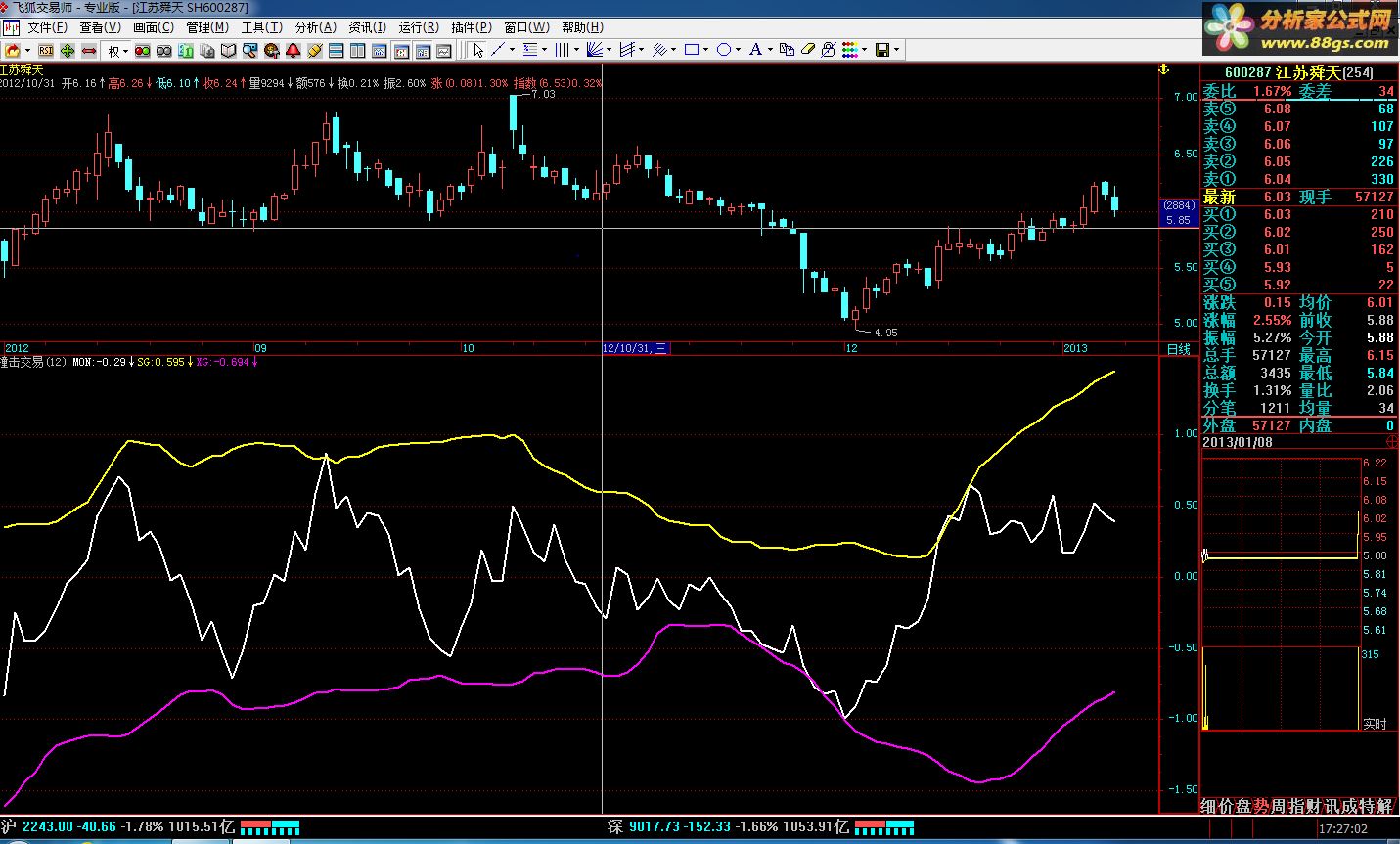The height and width of the screenshot is (844, 1400).
Task: Switch to the 价 price tab
Action: [1227, 806]
